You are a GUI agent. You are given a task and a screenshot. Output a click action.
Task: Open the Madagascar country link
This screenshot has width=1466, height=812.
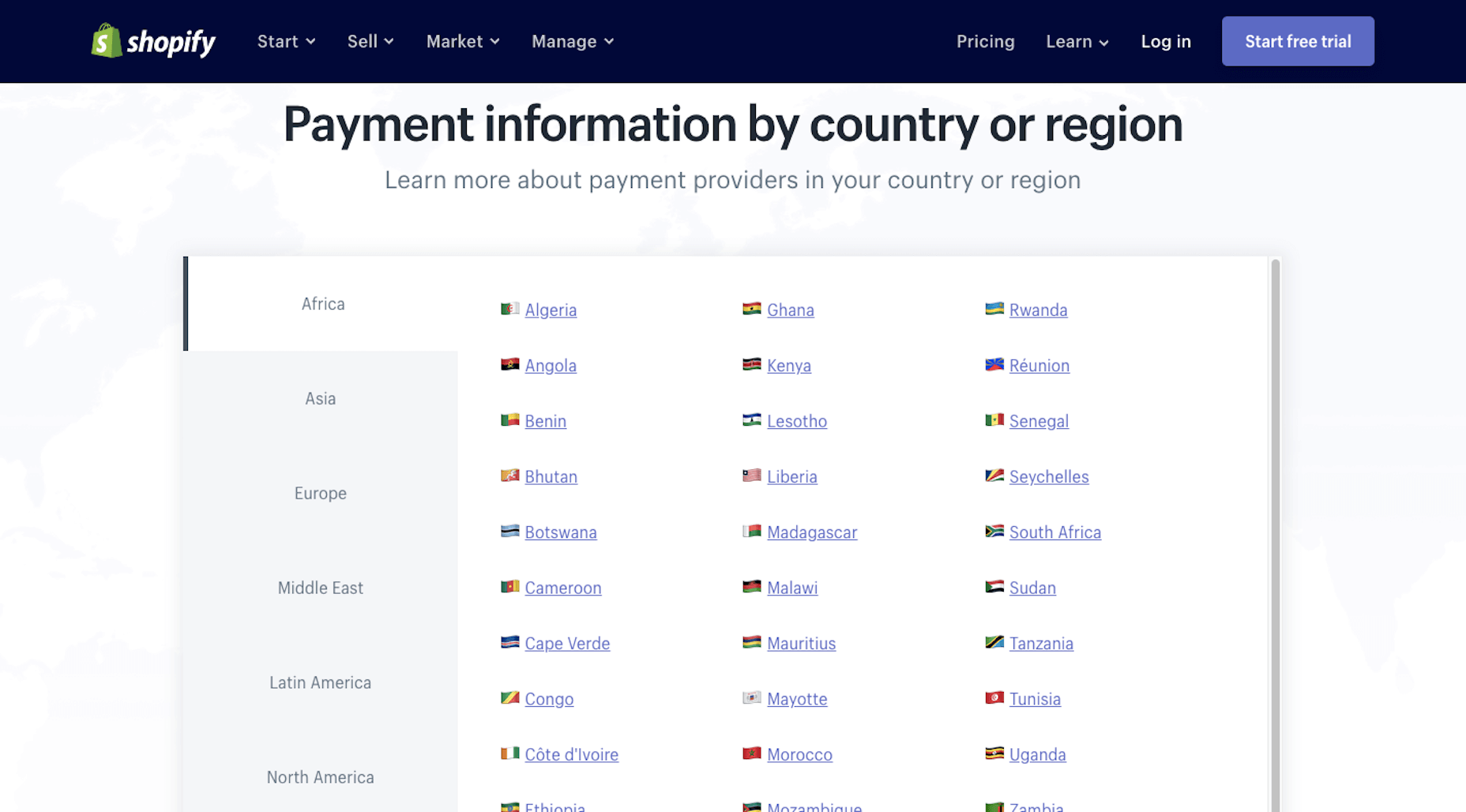(812, 532)
